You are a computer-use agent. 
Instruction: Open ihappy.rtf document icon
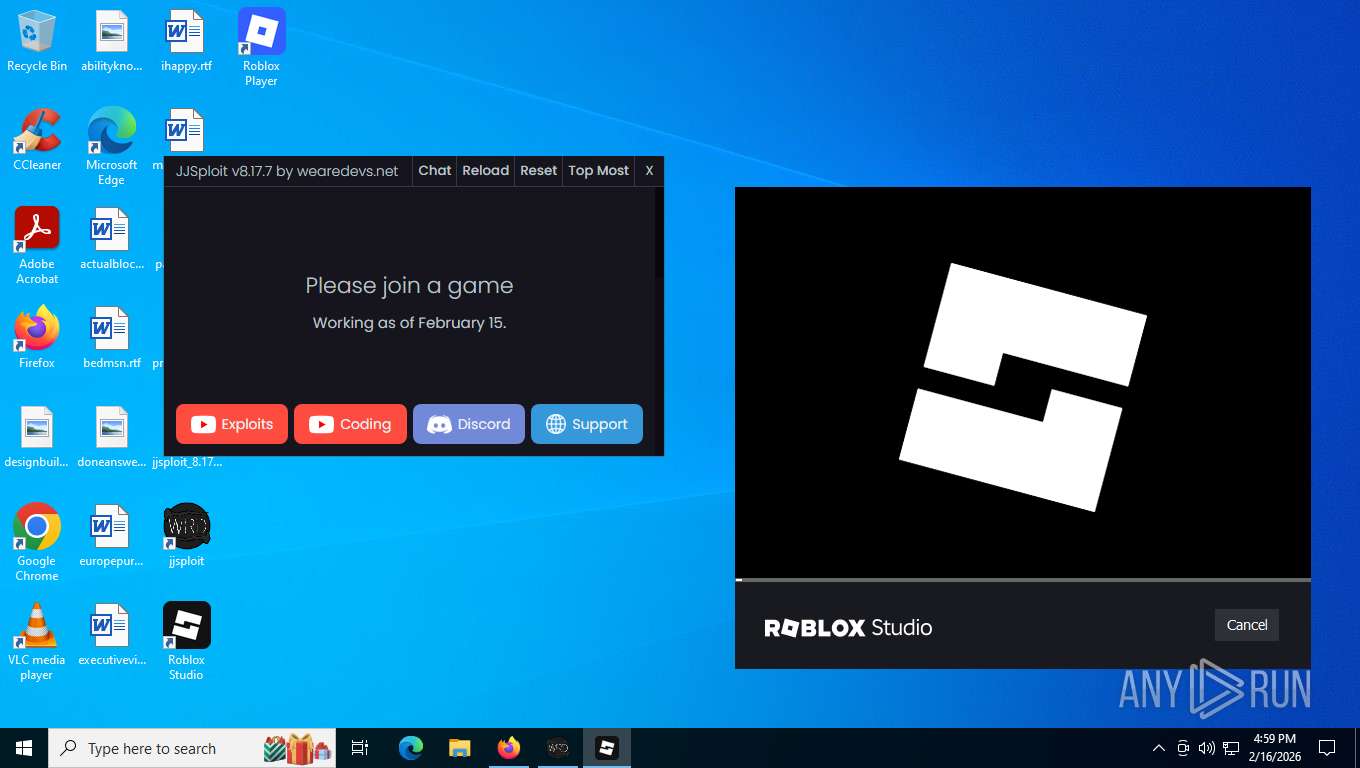[186, 42]
